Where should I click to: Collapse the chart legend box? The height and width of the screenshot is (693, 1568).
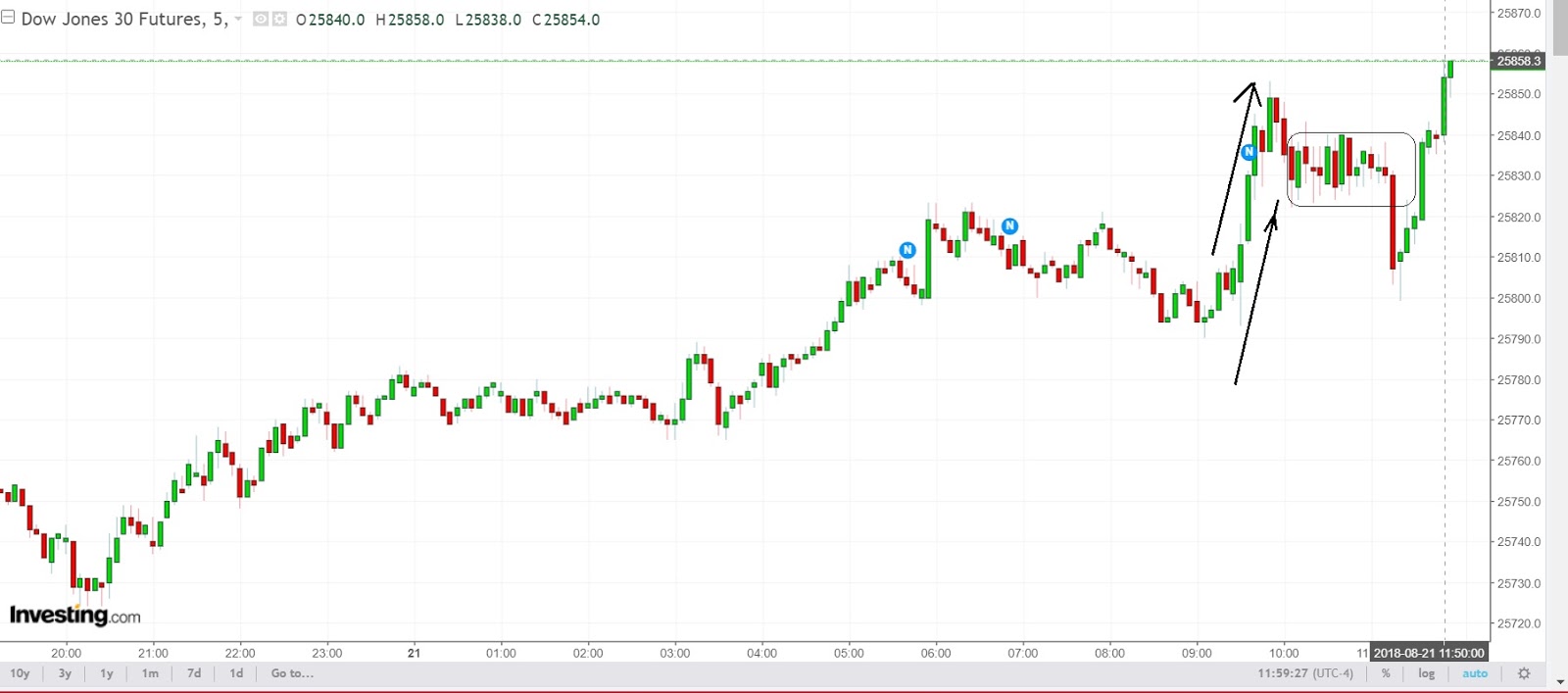[x=8, y=18]
